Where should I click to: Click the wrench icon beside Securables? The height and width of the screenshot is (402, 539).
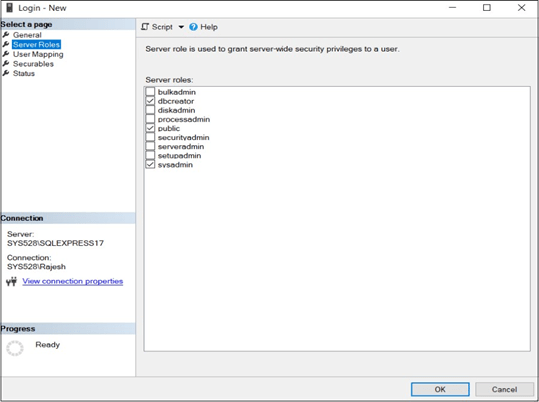click(6, 64)
